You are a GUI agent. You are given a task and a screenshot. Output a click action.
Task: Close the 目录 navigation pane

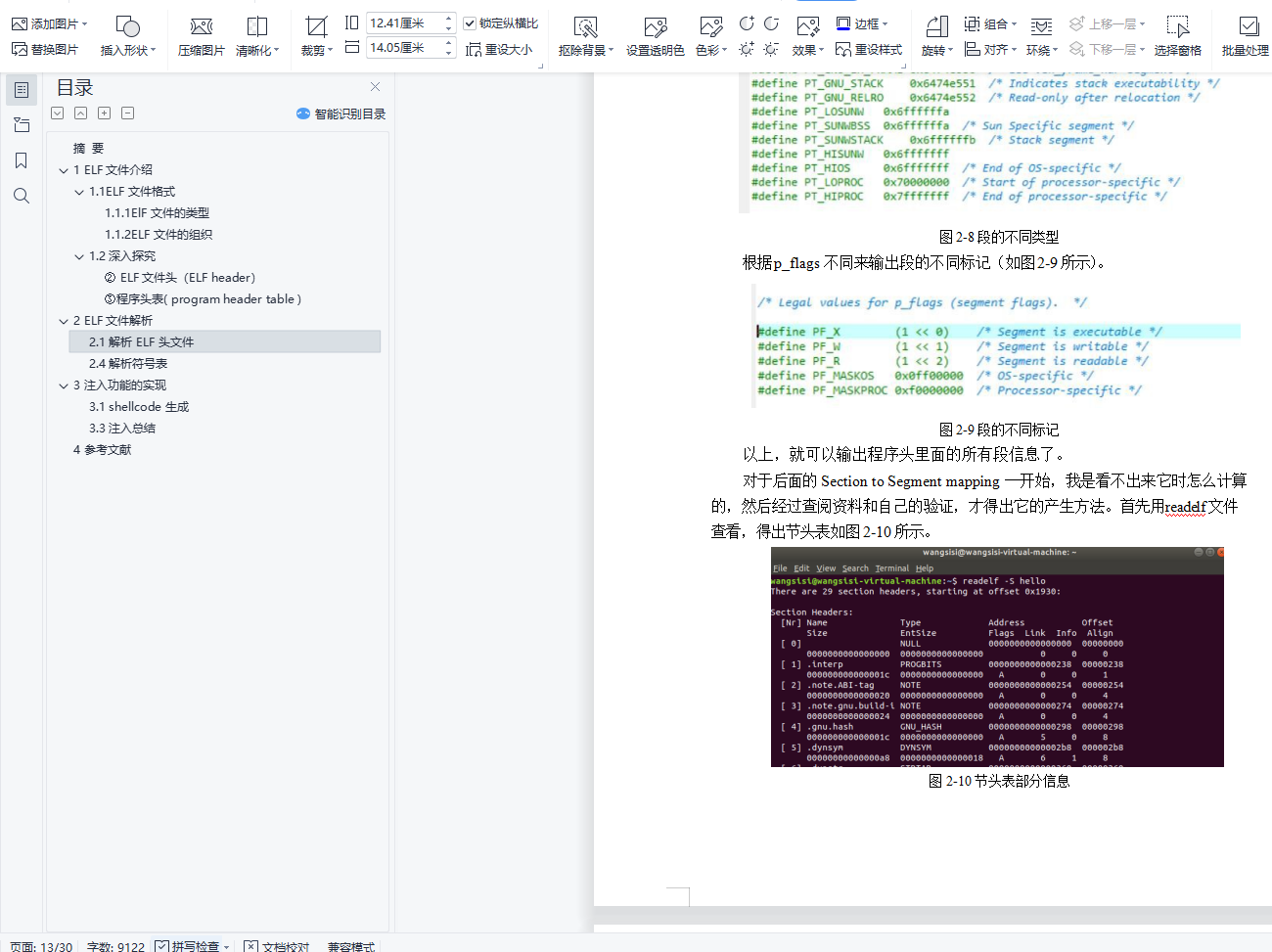375,87
